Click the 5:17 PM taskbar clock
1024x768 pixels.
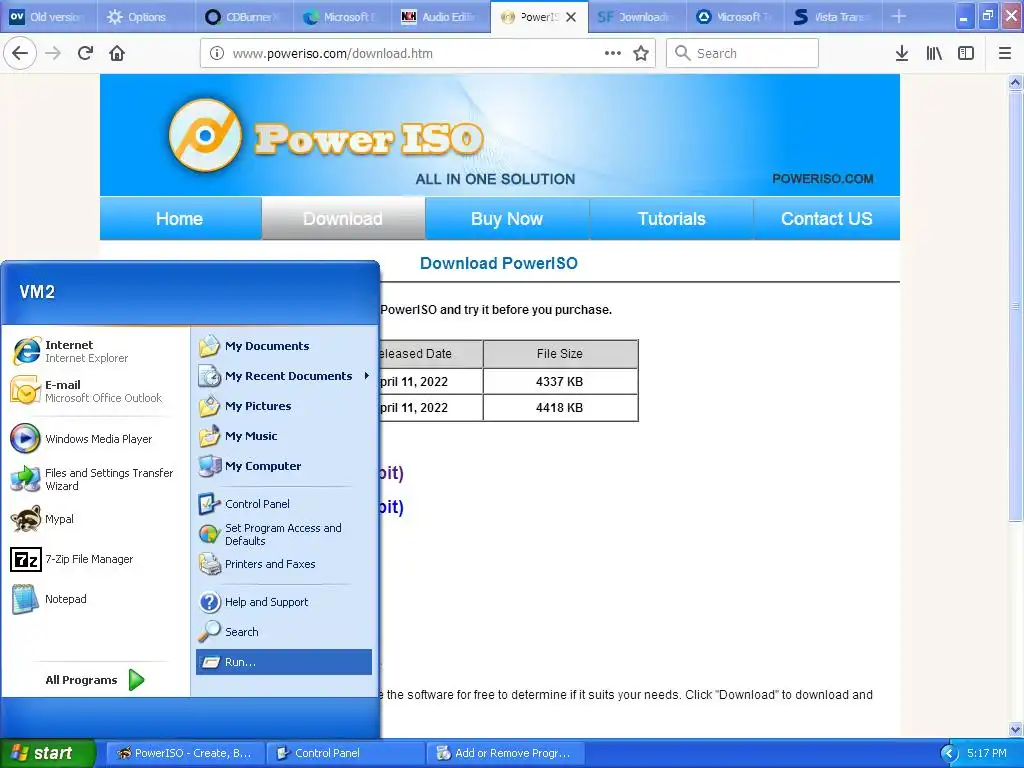986,753
